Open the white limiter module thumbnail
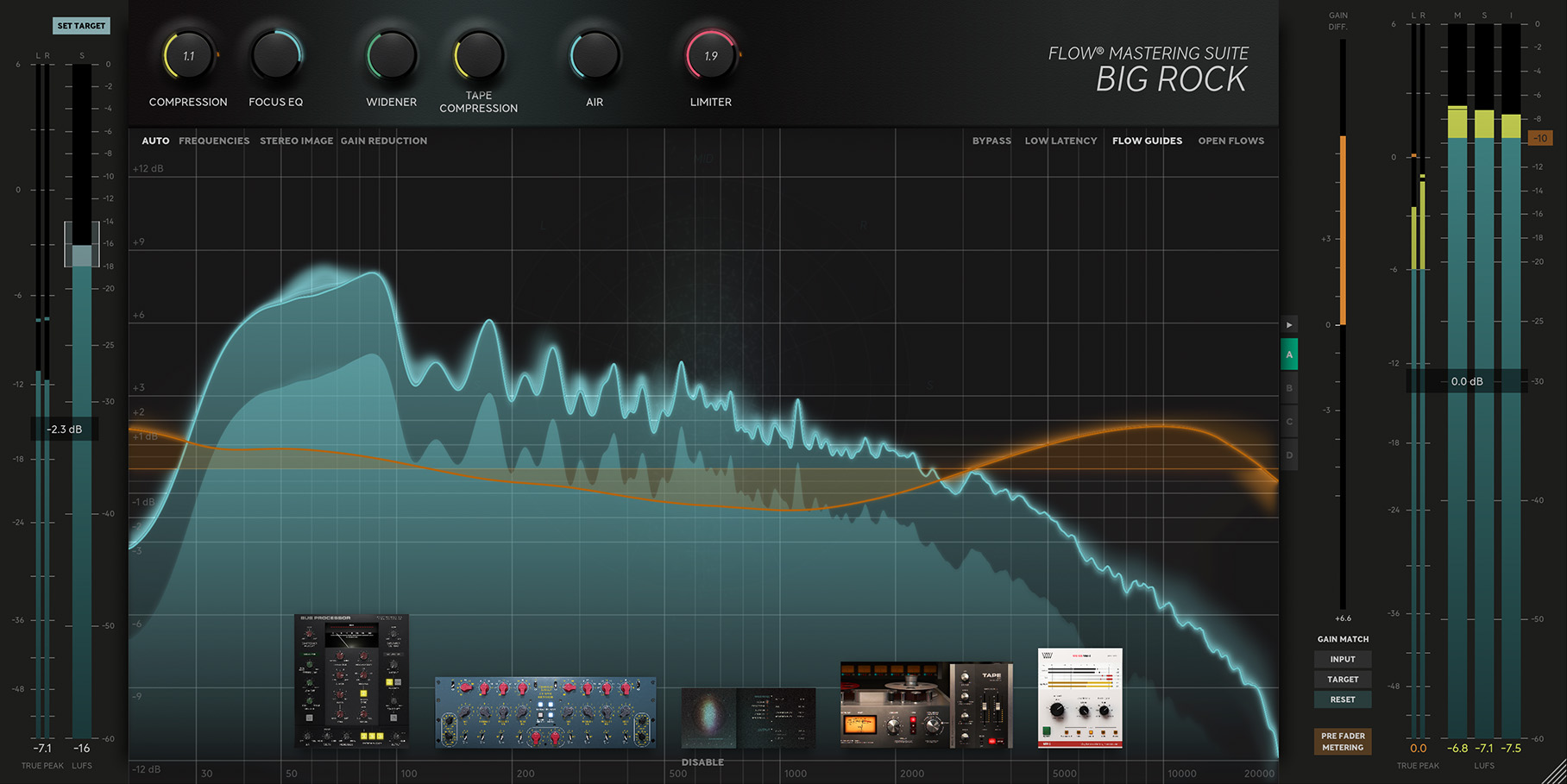This screenshot has width=1567, height=784. click(1079, 698)
